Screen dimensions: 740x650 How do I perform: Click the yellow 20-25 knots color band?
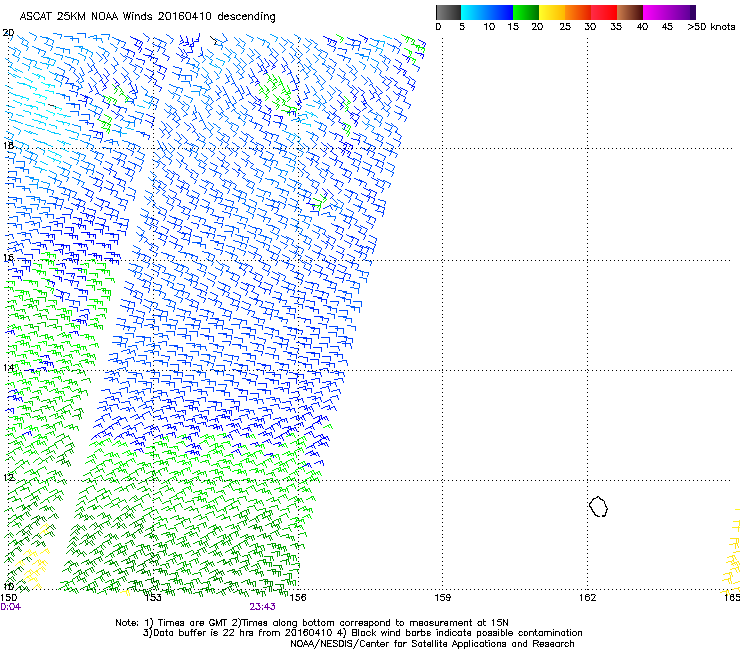(x=552, y=12)
